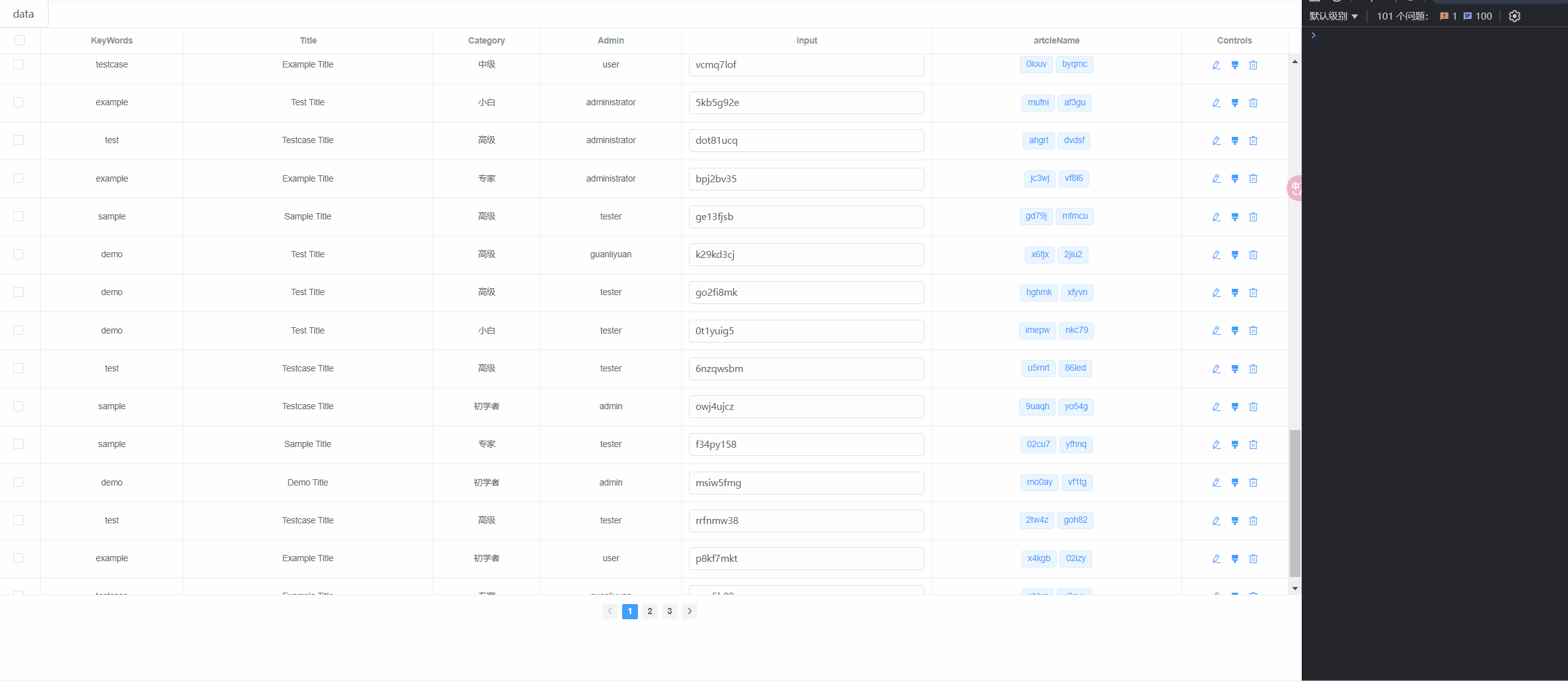Click brush icon in owj4ujcz row
Image resolution: width=1568 pixels, height=681 pixels.
tap(1234, 407)
